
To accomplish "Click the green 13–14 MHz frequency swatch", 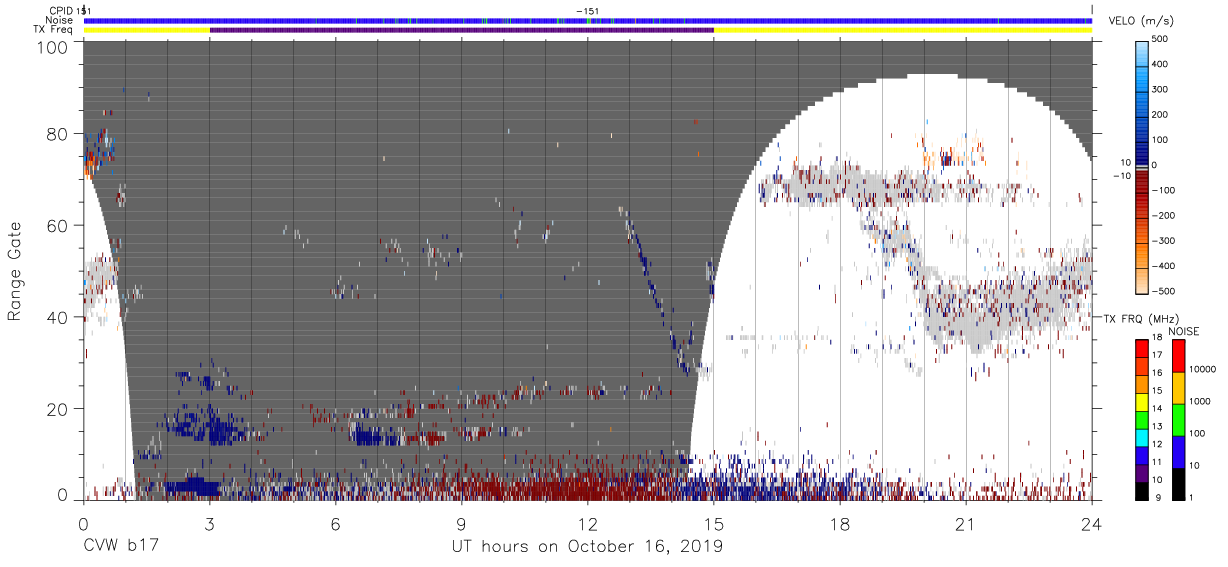I will tap(1141, 418).
